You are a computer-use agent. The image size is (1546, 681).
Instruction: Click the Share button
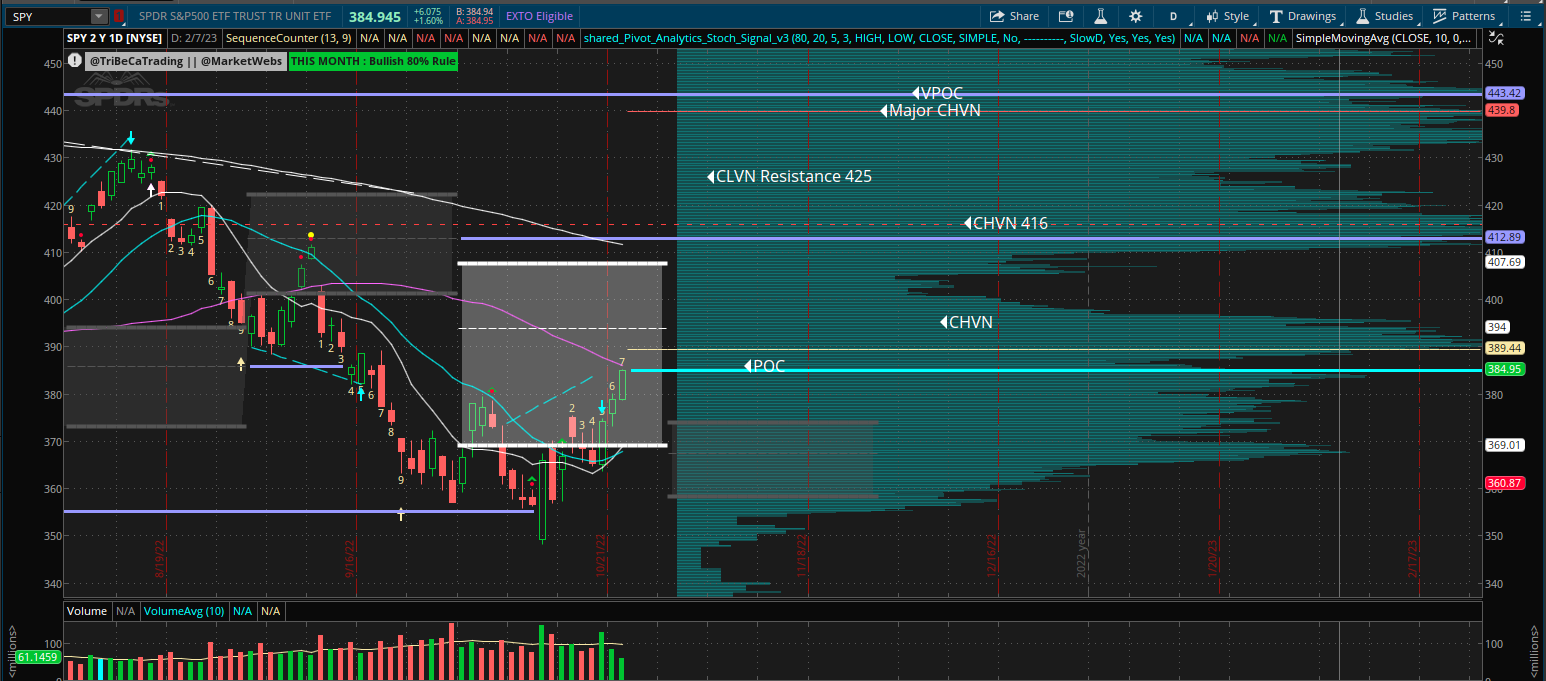click(x=1014, y=16)
